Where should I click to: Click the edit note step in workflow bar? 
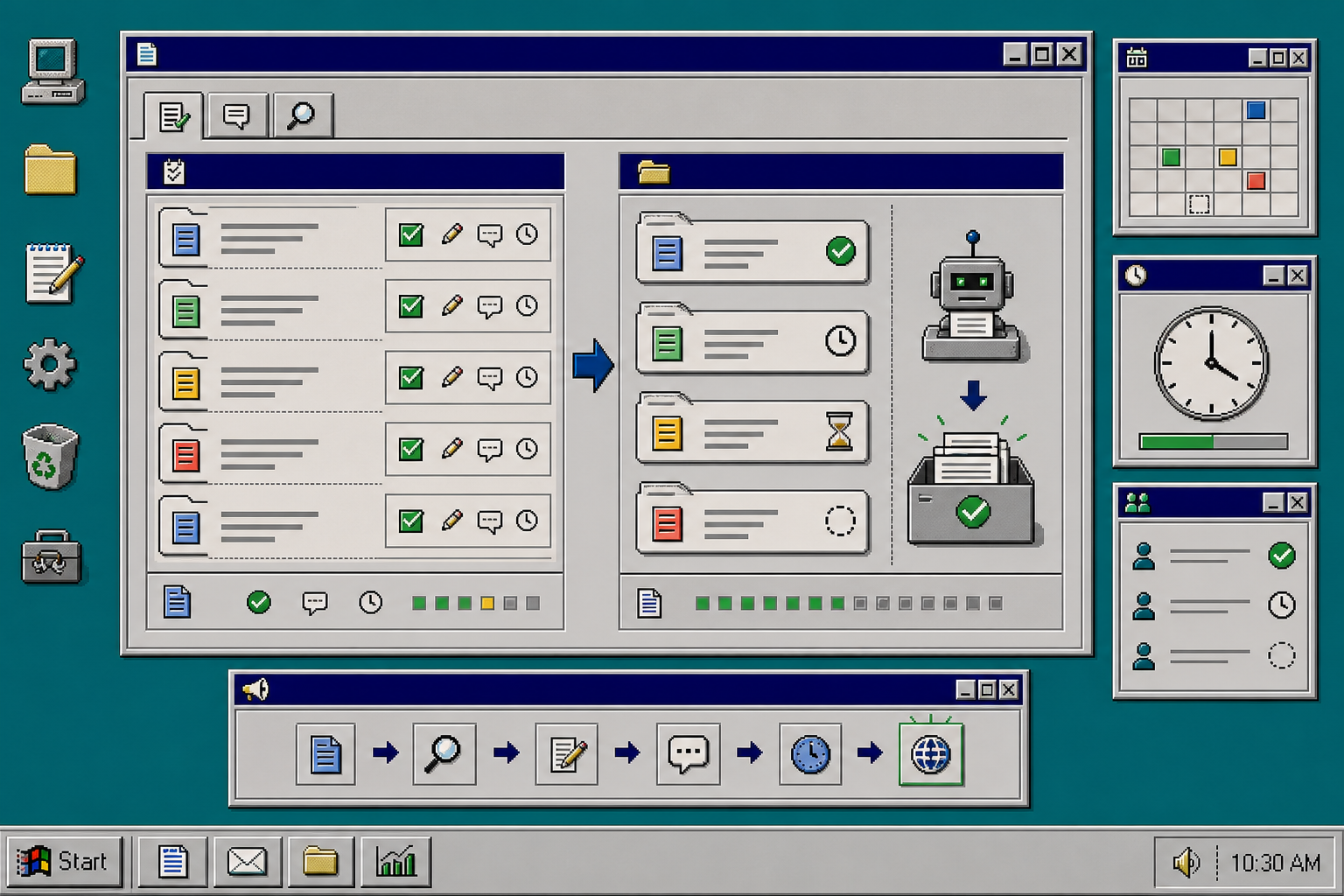point(567,753)
